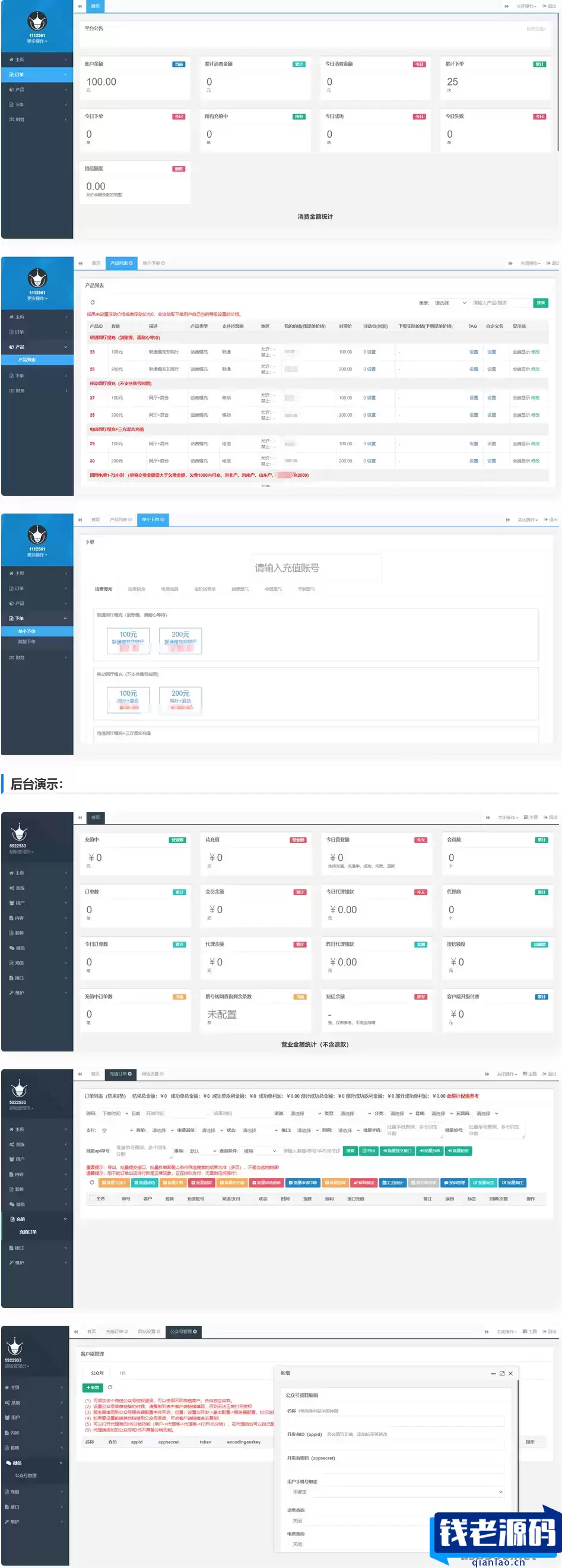Click the green 搜索 button on the 产品列表 screen
This screenshot has height=1568, width=562.
click(540, 303)
